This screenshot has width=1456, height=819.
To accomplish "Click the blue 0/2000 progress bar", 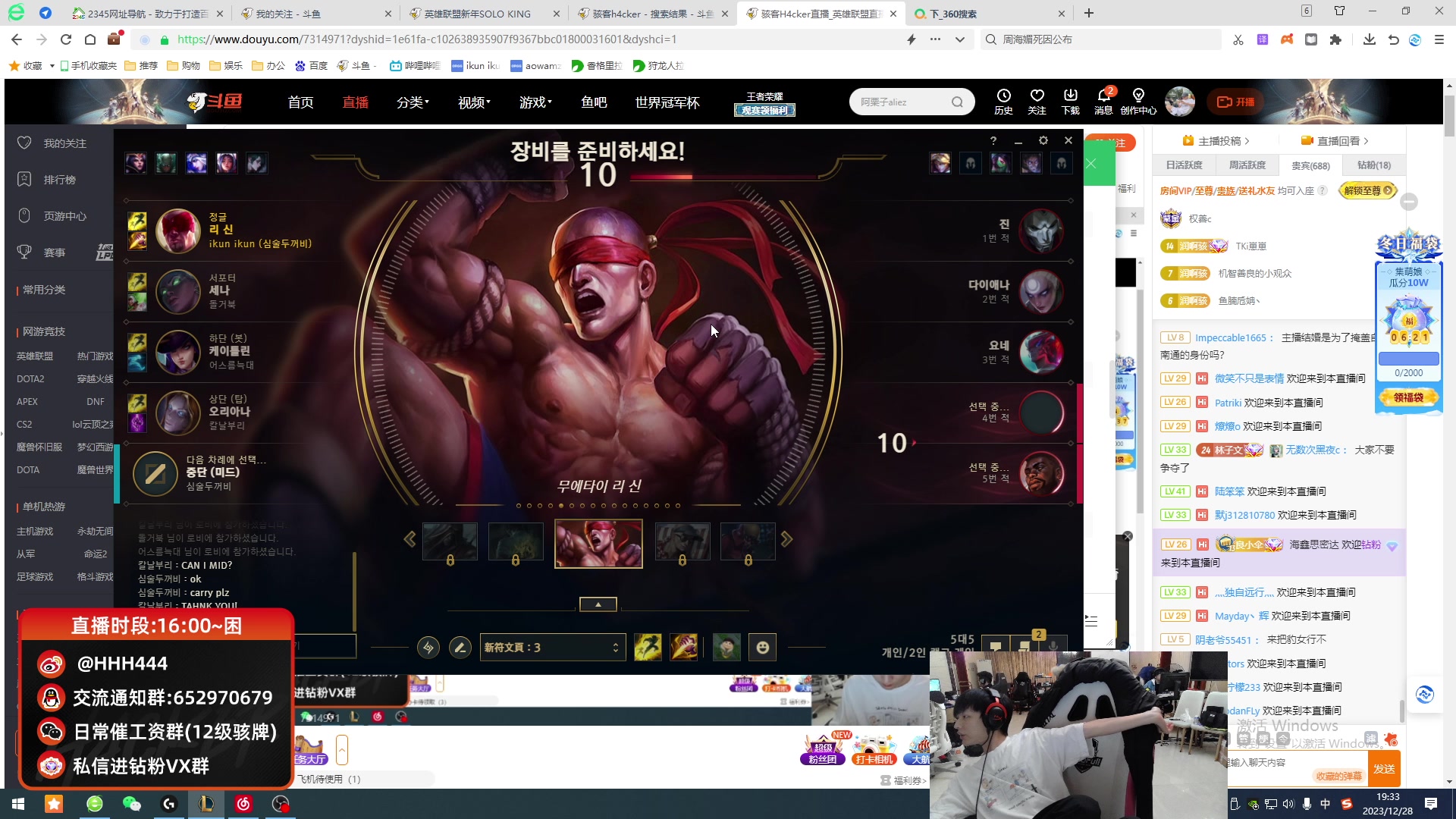I will [x=1408, y=359].
